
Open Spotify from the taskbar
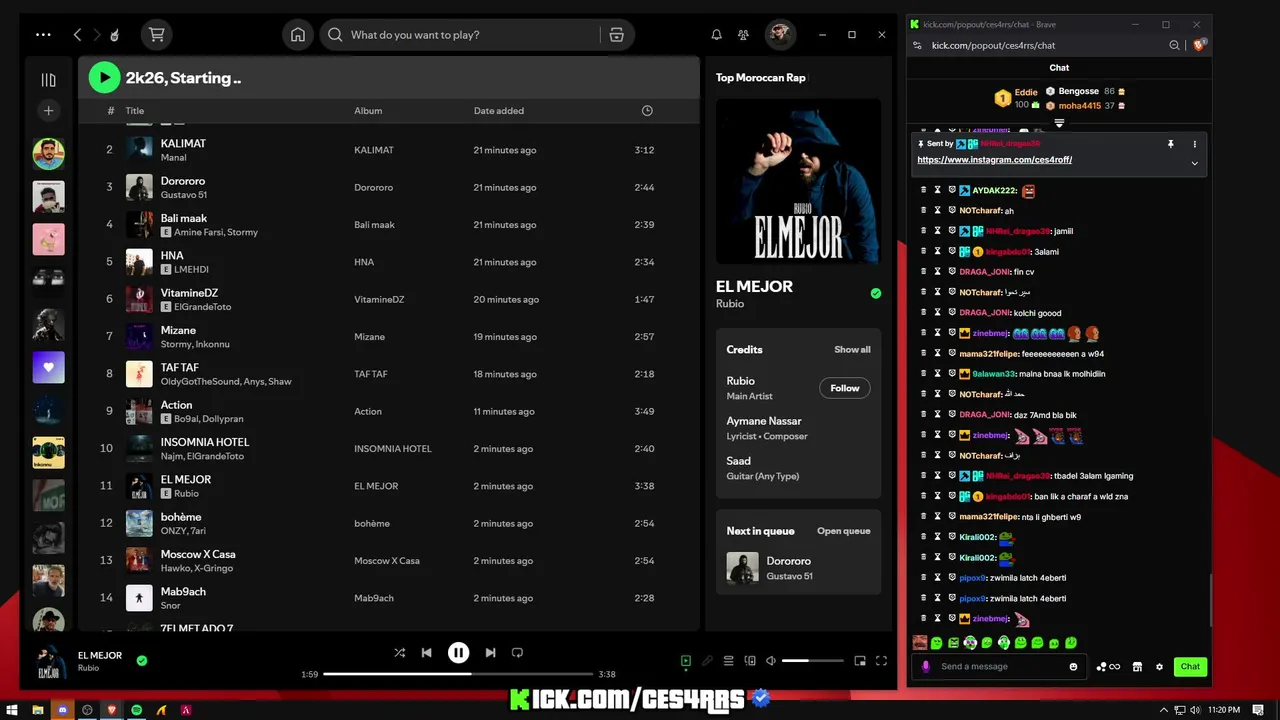tap(137, 710)
